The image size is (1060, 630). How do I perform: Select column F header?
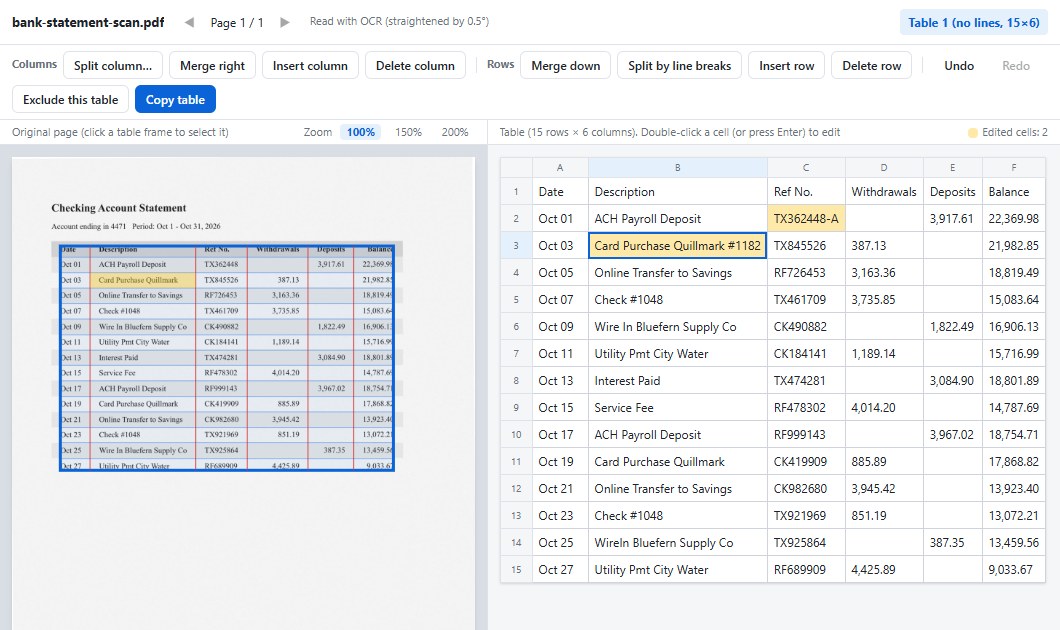pos(1013,168)
